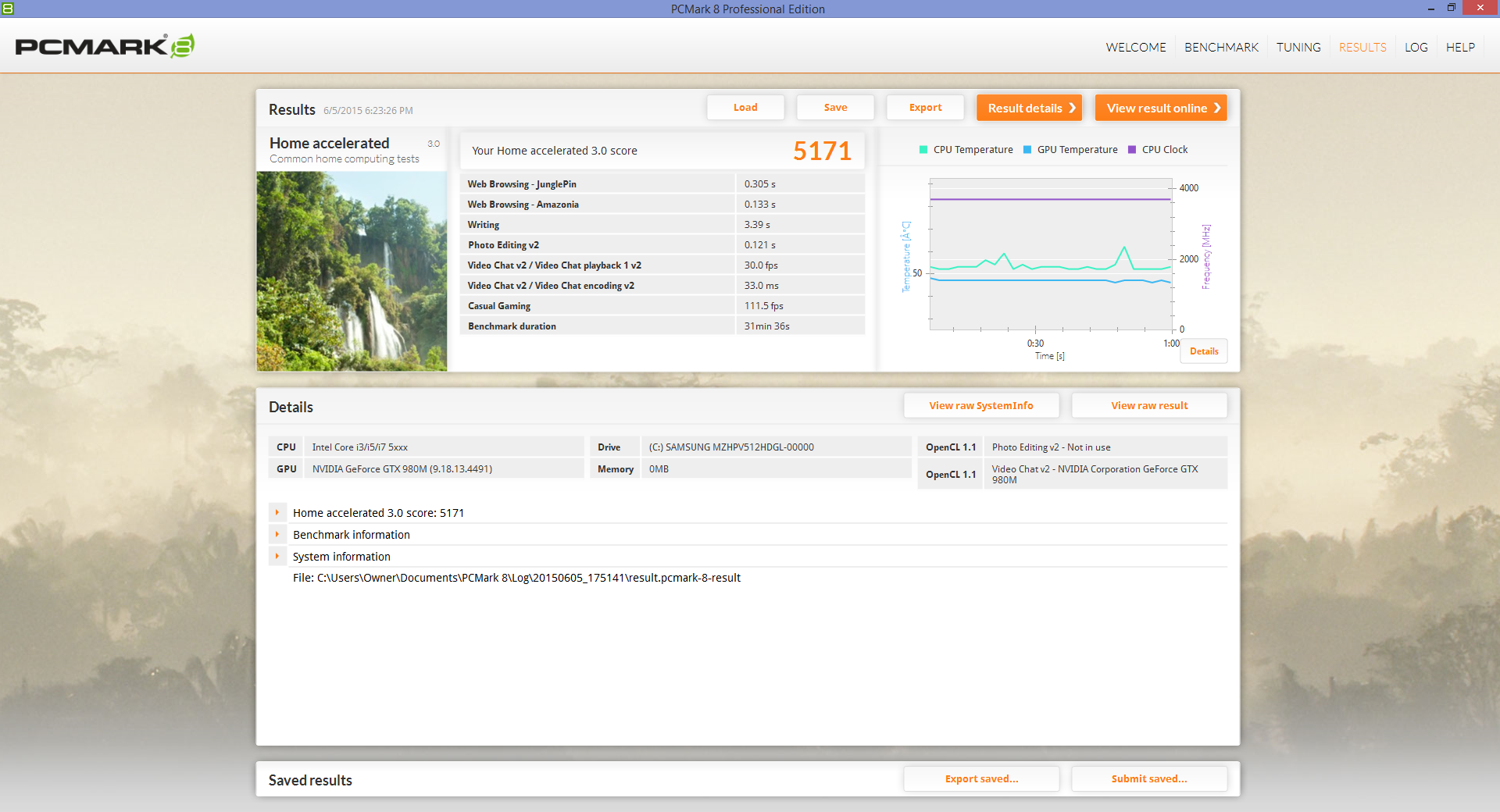The height and width of the screenshot is (812, 1500).
Task: Click the SAMSUNG MZHPV512HDGL drive value
Action: pos(776,447)
